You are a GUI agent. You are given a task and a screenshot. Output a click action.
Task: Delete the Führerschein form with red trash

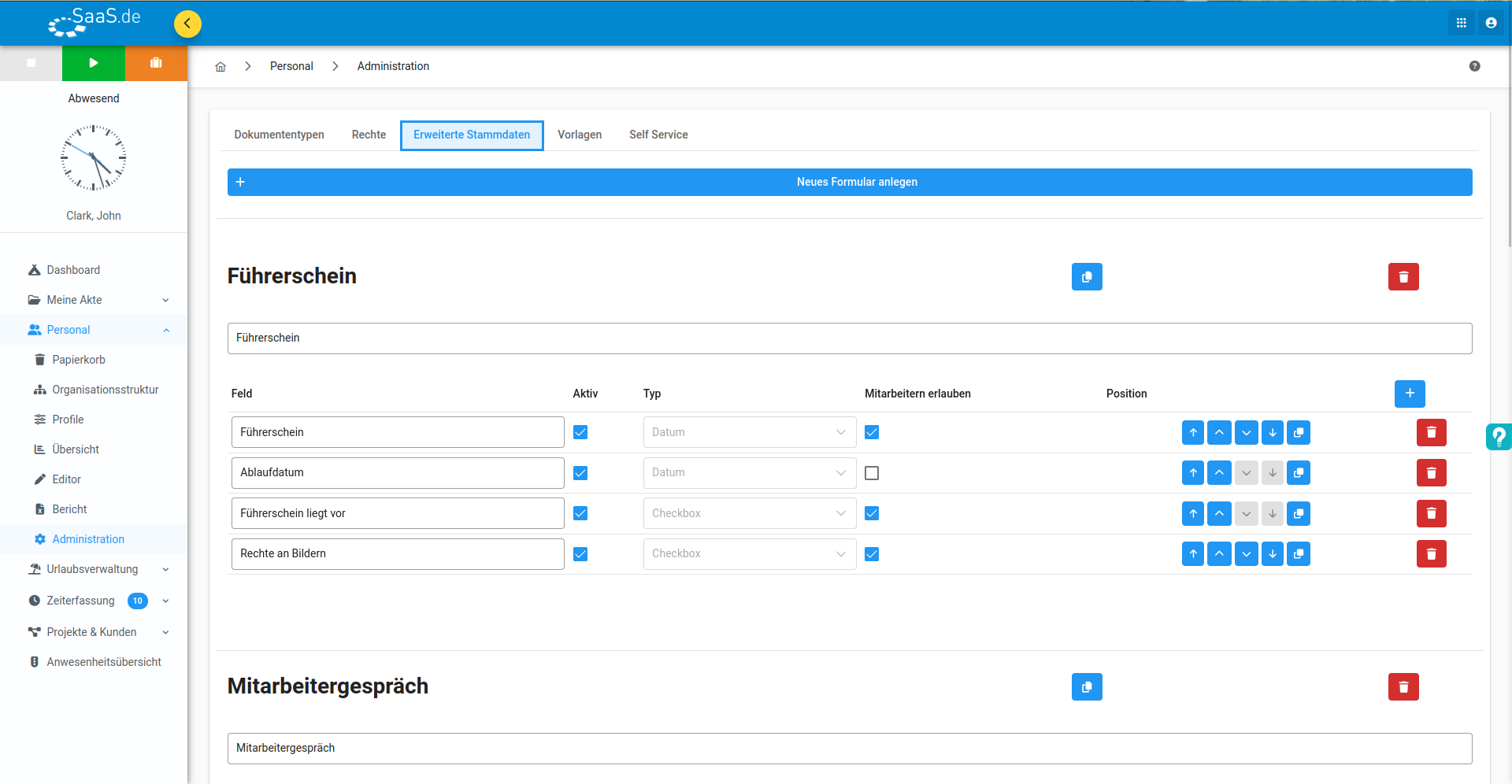click(1403, 276)
